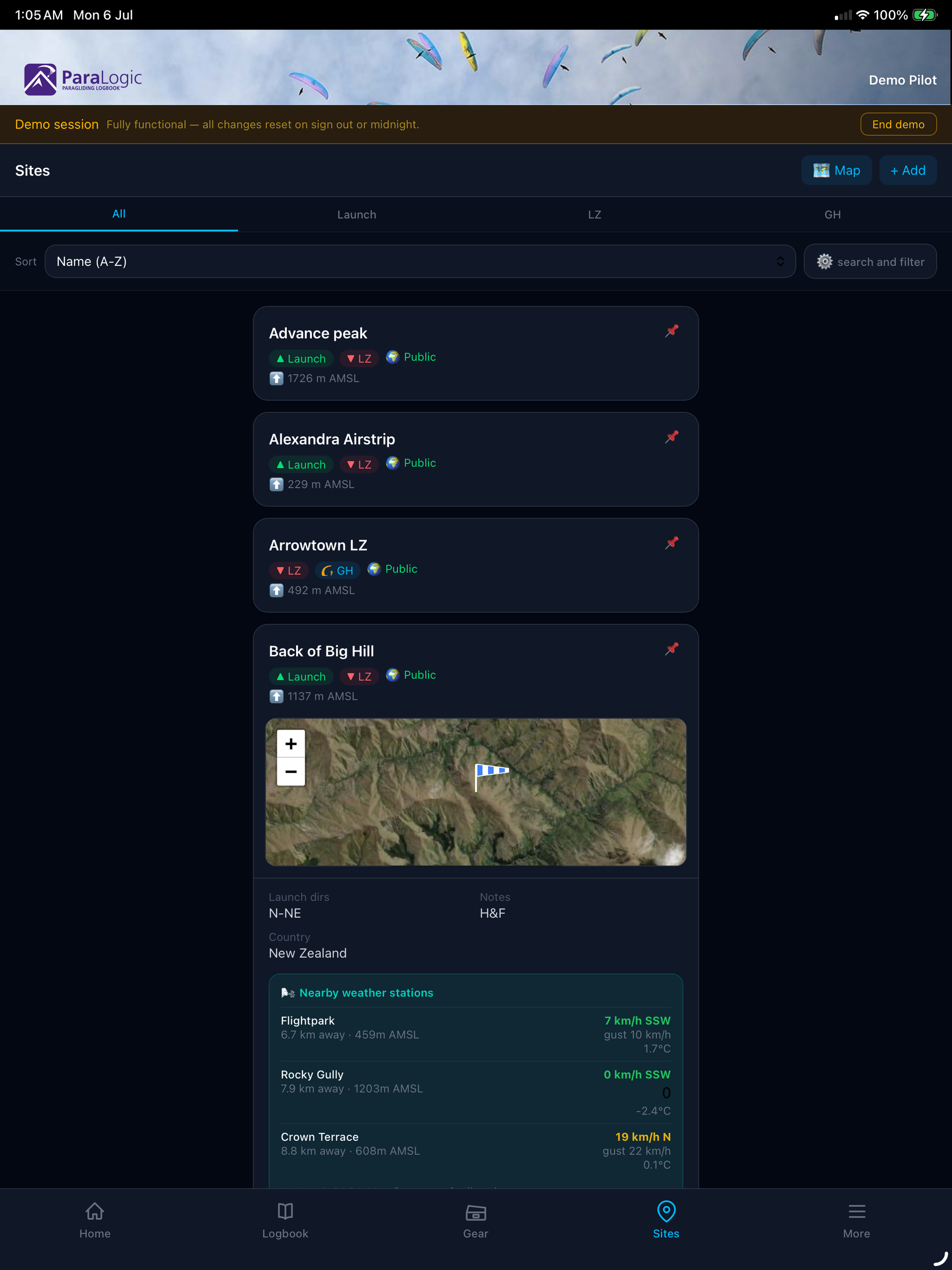Image resolution: width=952 pixels, height=1270 pixels.
Task: Click the 19 km/h N wind reading
Action: 643,1137
